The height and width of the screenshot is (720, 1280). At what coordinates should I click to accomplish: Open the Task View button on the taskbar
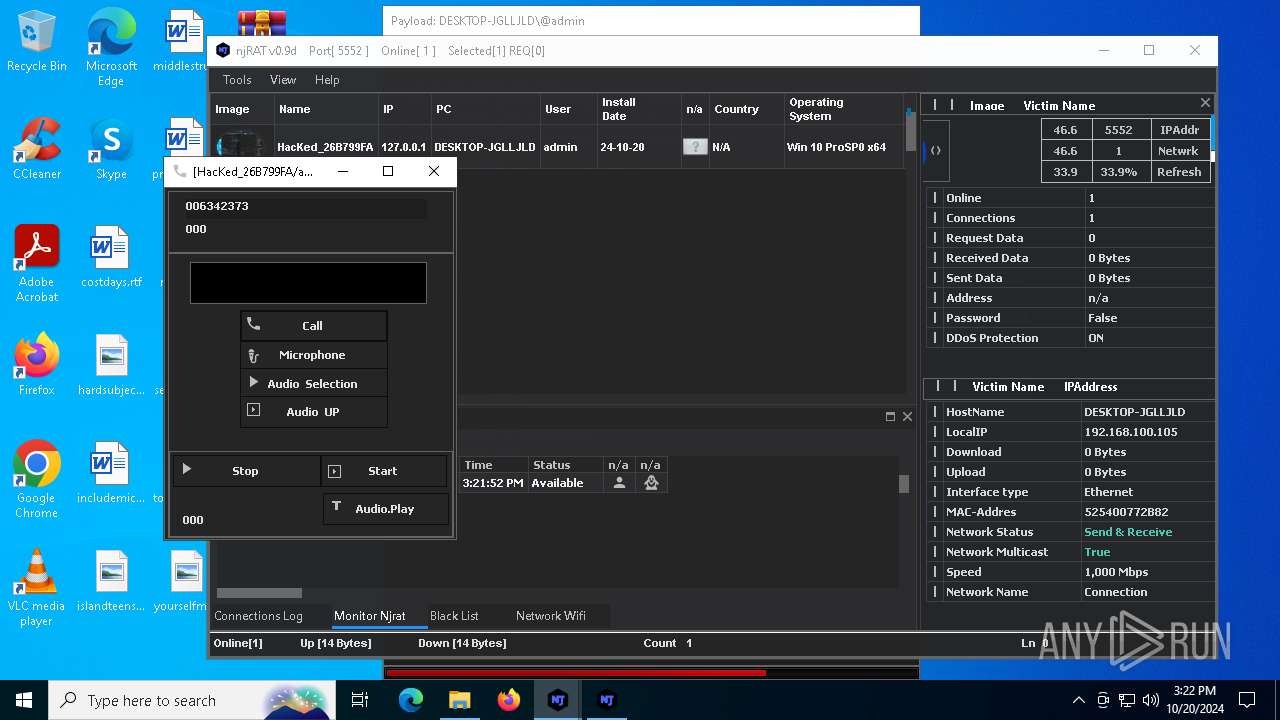pos(360,700)
